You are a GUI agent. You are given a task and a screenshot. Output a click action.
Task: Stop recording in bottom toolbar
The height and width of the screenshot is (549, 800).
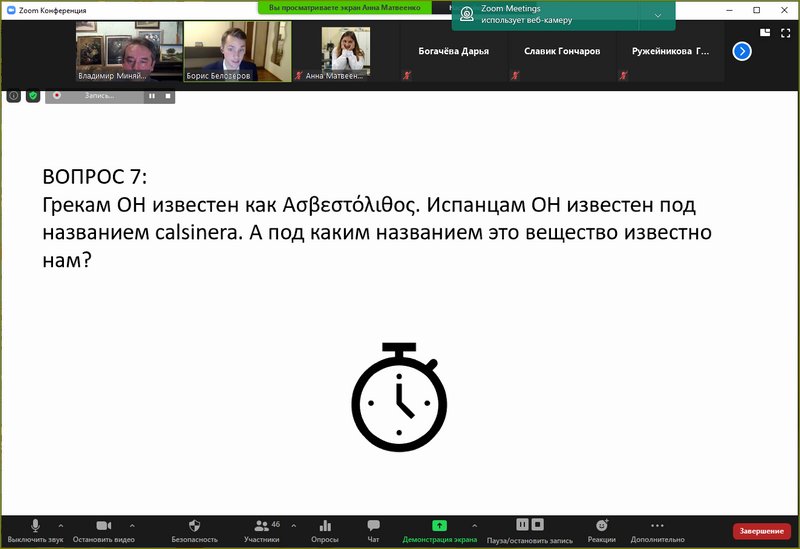[x=538, y=525]
